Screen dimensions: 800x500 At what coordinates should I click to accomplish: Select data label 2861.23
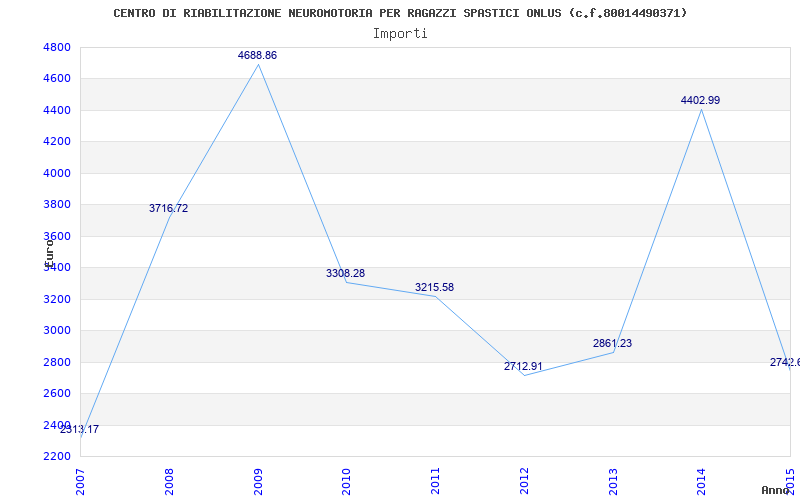click(612, 343)
